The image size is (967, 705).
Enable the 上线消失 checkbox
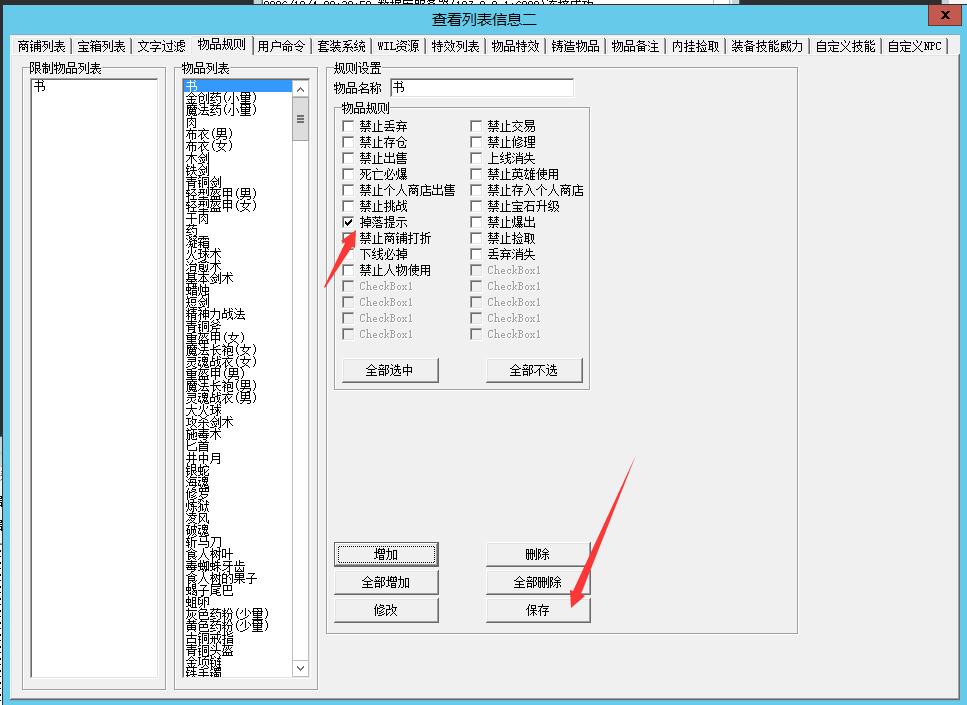pos(476,158)
